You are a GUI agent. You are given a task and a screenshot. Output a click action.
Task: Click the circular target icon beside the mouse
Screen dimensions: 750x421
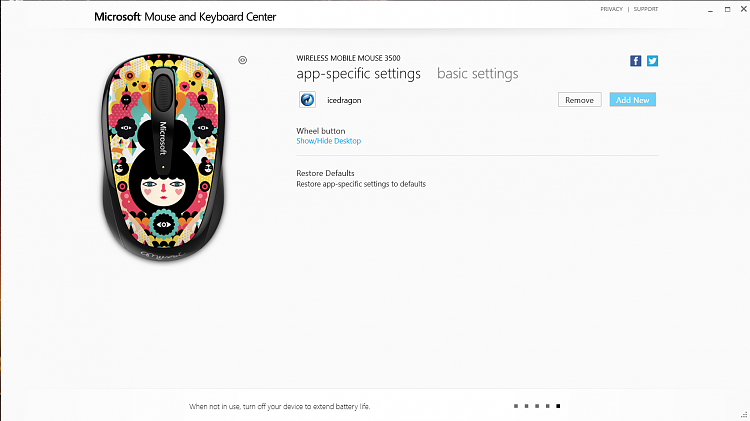(x=243, y=60)
